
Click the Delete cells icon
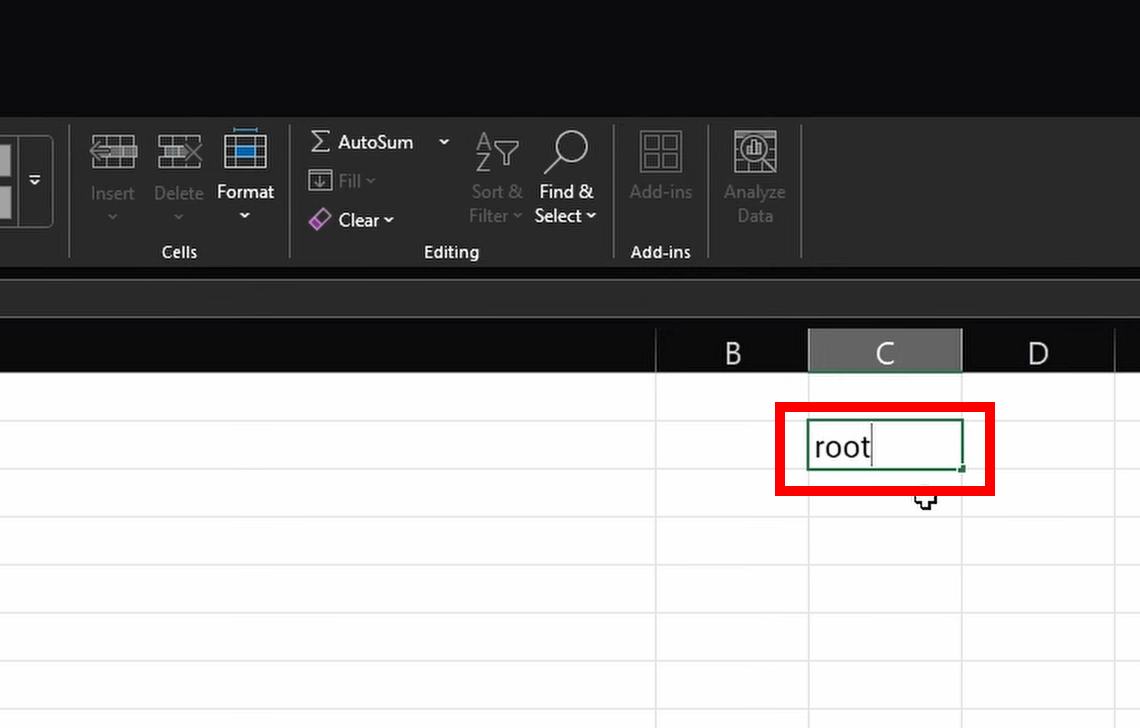click(x=179, y=152)
